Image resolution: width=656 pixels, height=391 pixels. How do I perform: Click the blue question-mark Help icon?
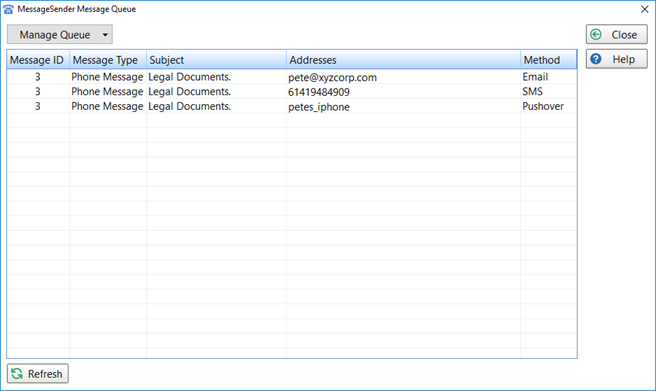[x=596, y=59]
